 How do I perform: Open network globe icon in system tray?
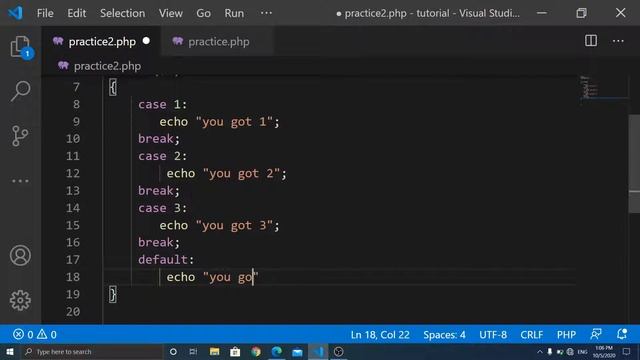570,352
